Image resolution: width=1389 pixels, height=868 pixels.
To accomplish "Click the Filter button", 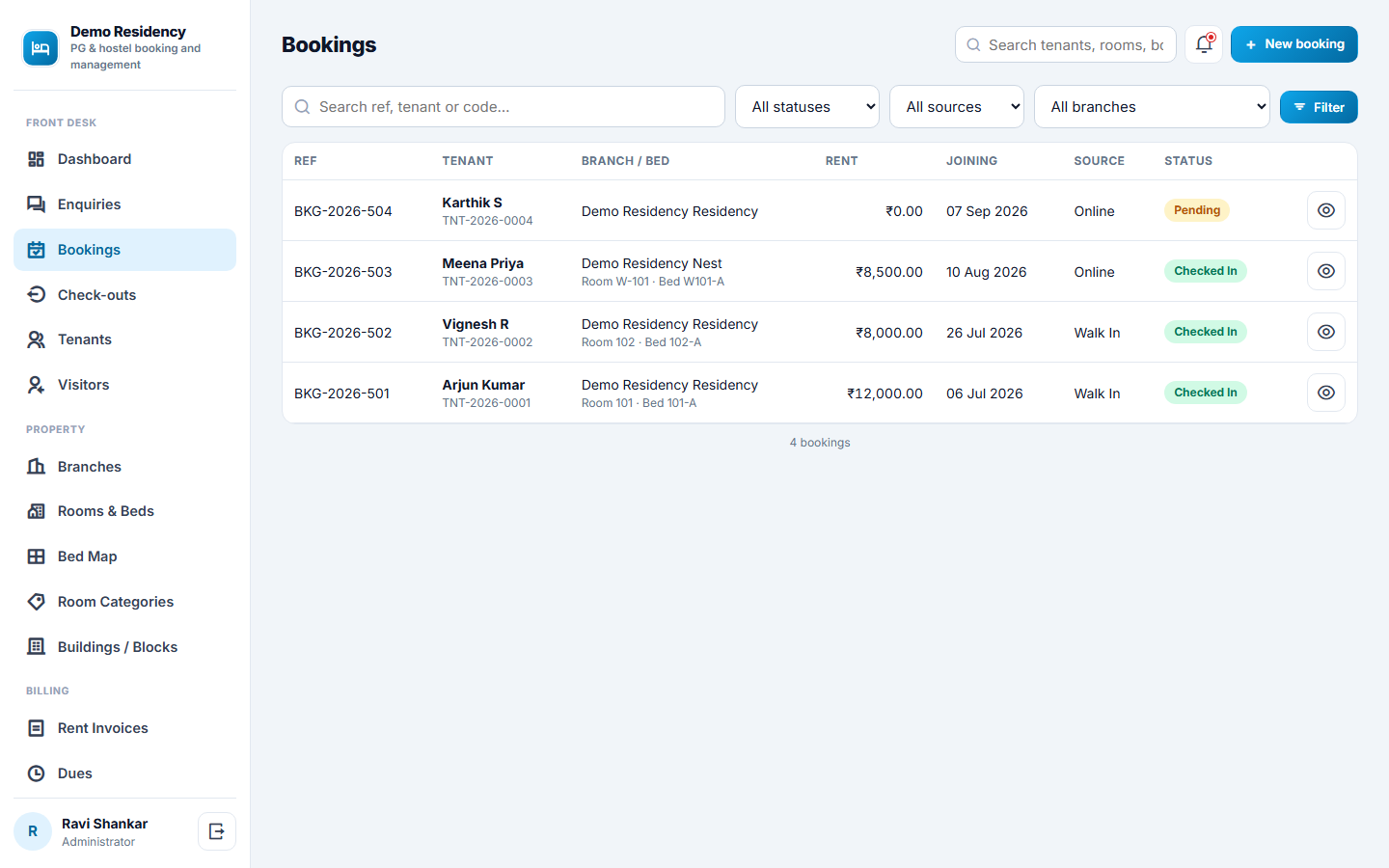I will (x=1319, y=107).
